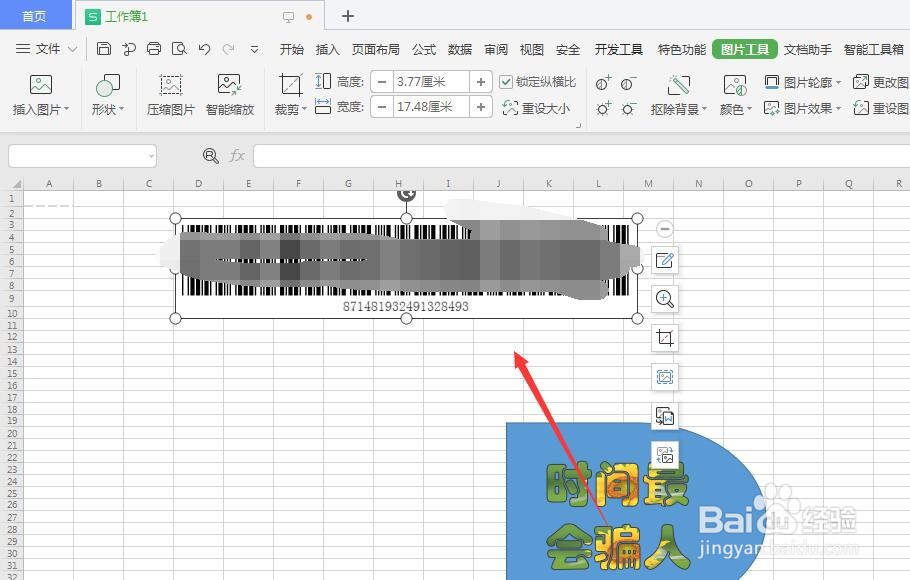This screenshot has width=910, height=580.
Task: Open the 开始 (Home) ribbon tab
Action: [291, 49]
